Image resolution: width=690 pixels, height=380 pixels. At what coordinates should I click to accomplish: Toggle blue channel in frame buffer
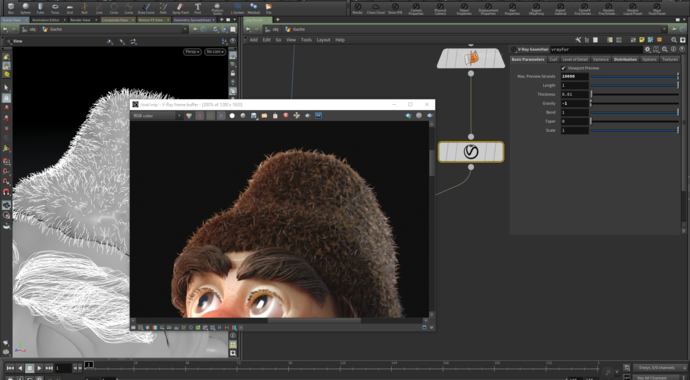221,116
